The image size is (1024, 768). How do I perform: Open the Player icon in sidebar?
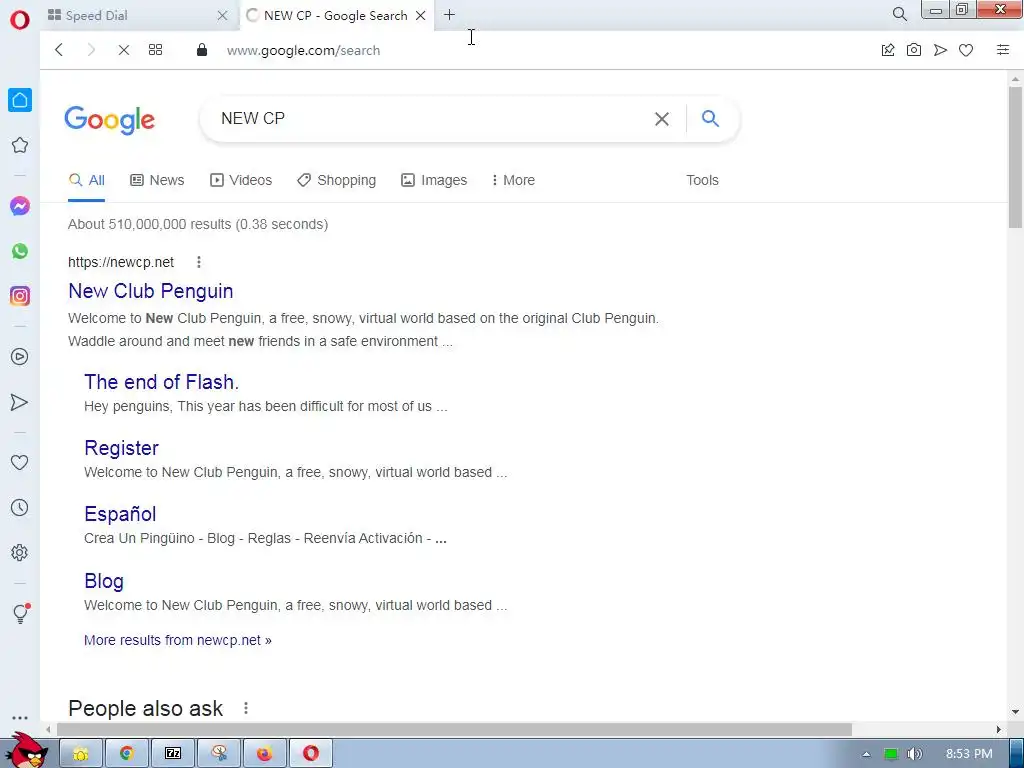coord(20,357)
